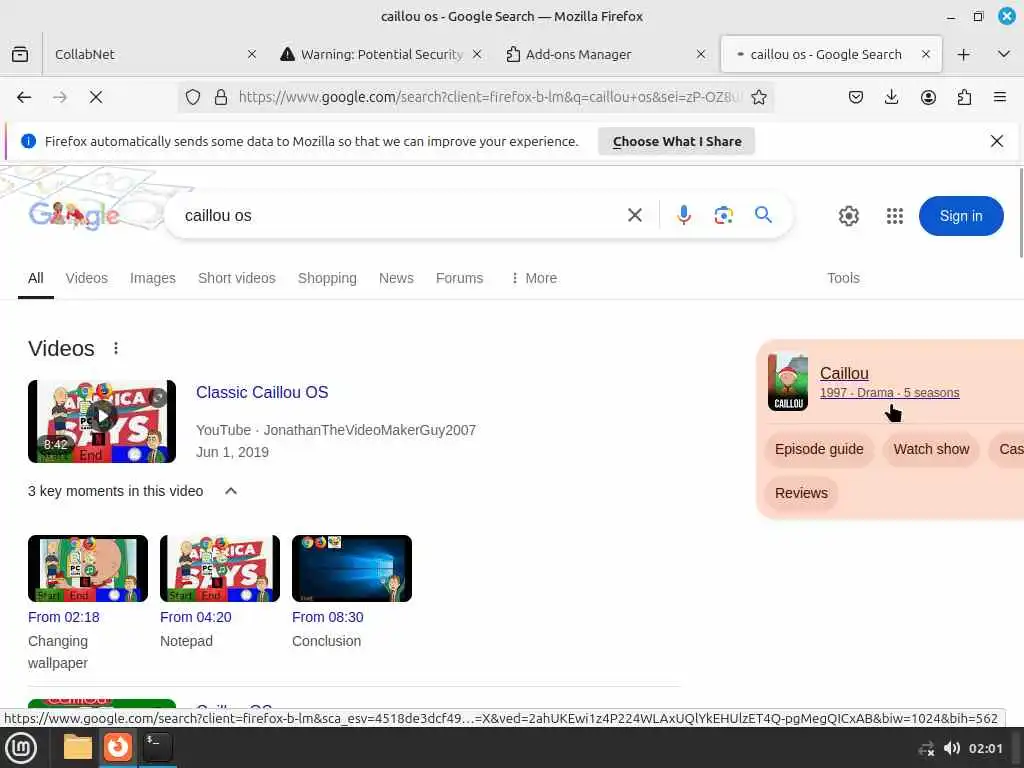
Task: Open the Firefox tab list view icon
Action: 20,54
